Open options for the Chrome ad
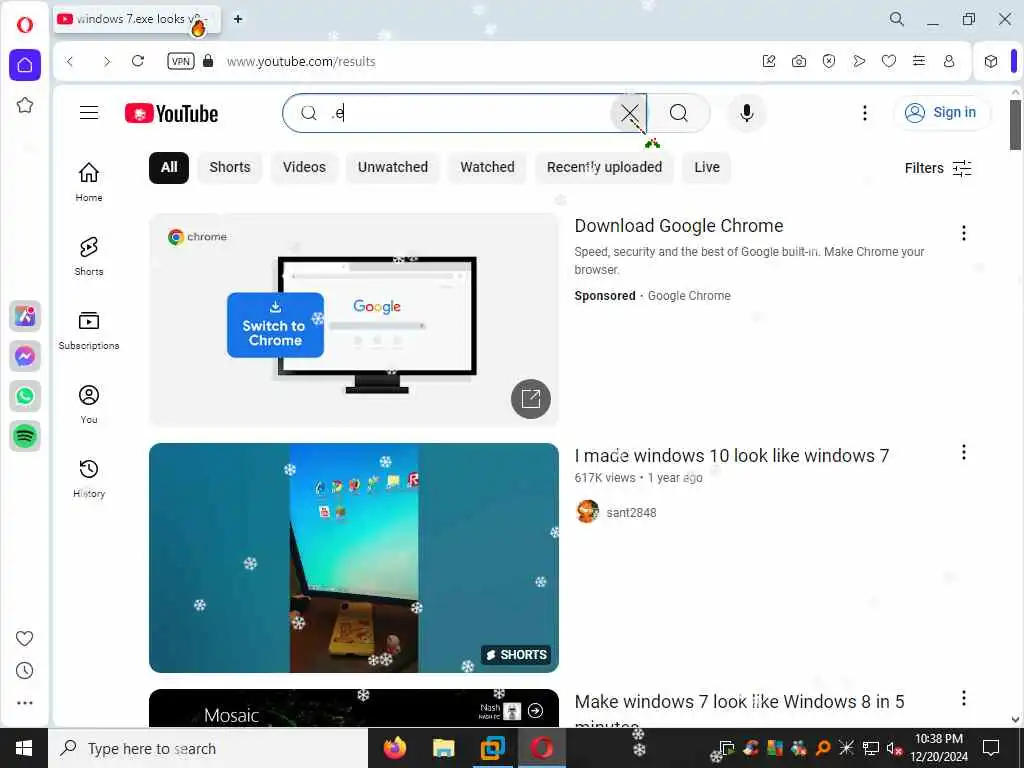This screenshot has height=768, width=1024. [x=963, y=233]
